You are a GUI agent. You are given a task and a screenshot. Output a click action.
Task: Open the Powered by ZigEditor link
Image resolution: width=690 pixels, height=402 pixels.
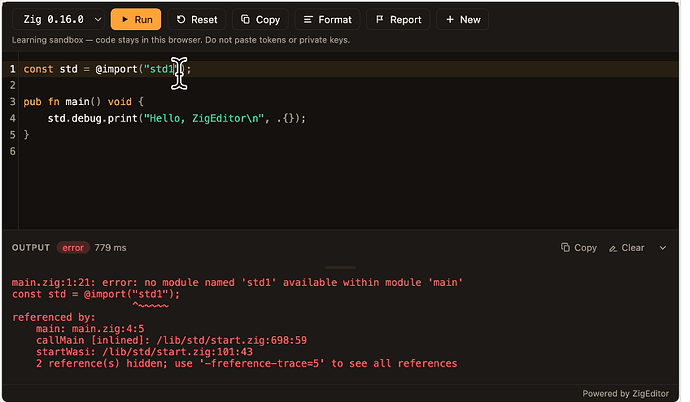point(625,393)
